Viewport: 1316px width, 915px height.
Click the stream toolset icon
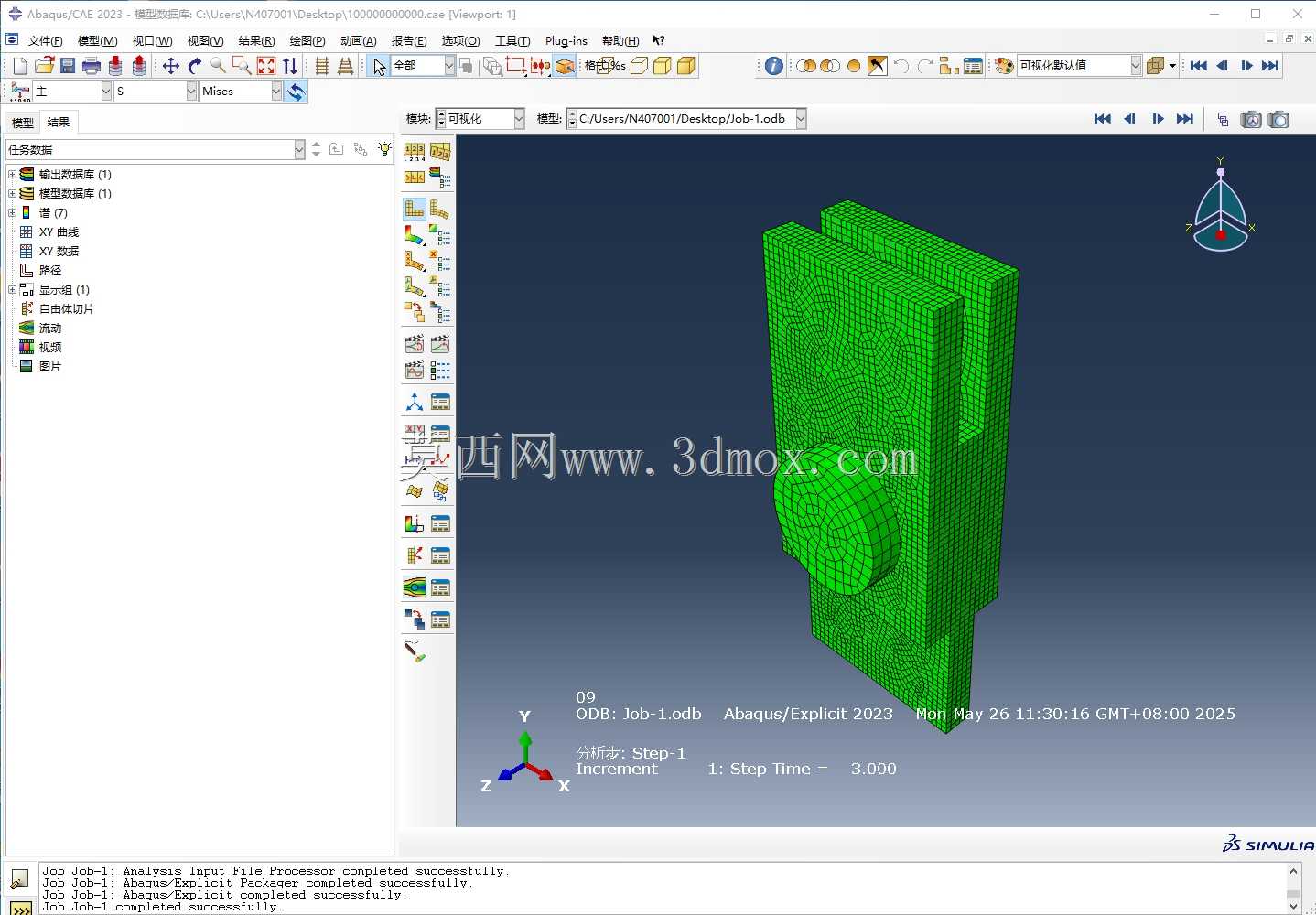click(415, 587)
